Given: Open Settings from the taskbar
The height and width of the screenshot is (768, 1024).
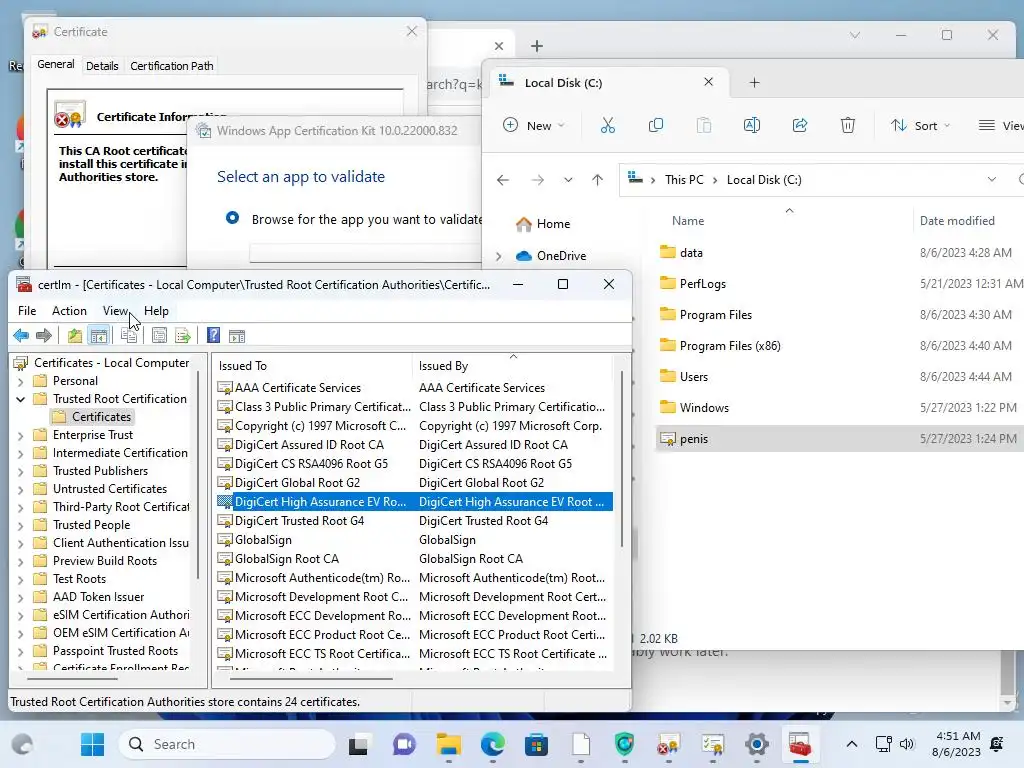Looking at the screenshot, I should pos(756,744).
